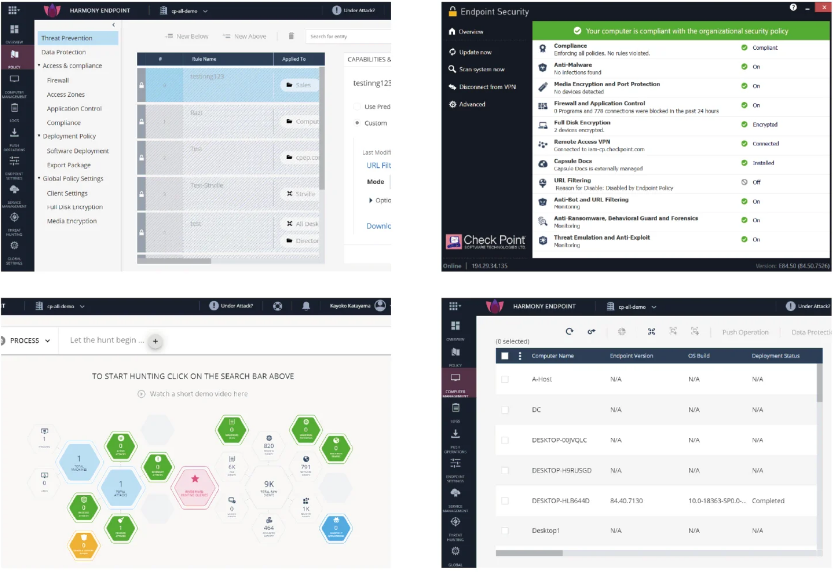Collapse the policy navigation panel chevron

click(114, 25)
